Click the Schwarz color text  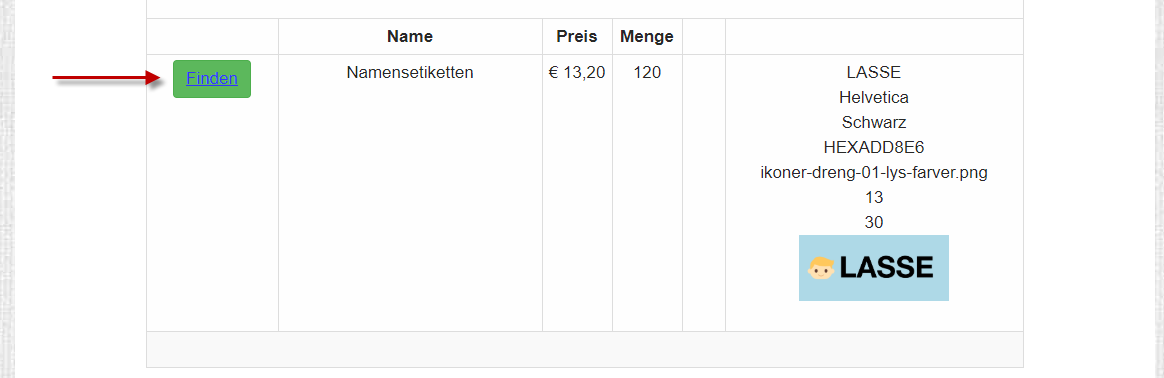coord(874,123)
